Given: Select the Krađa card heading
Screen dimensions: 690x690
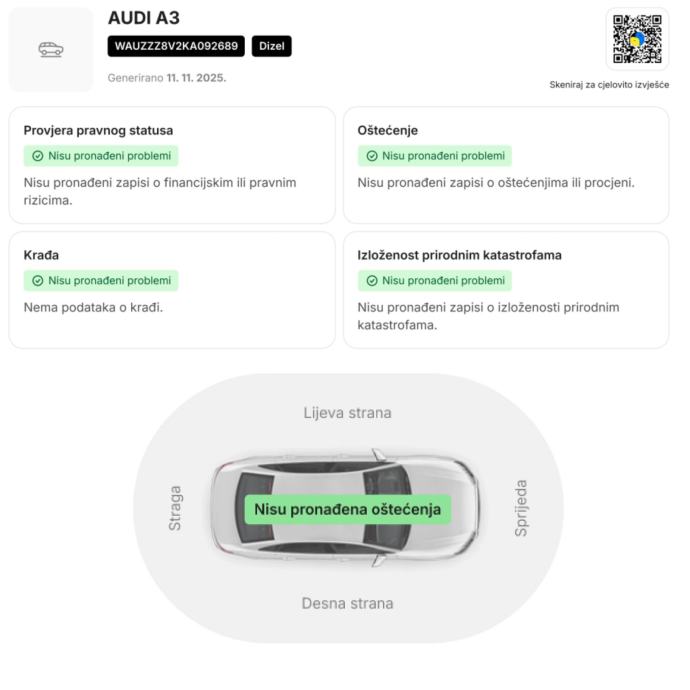Looking at the screenshot, I should 41,255.
